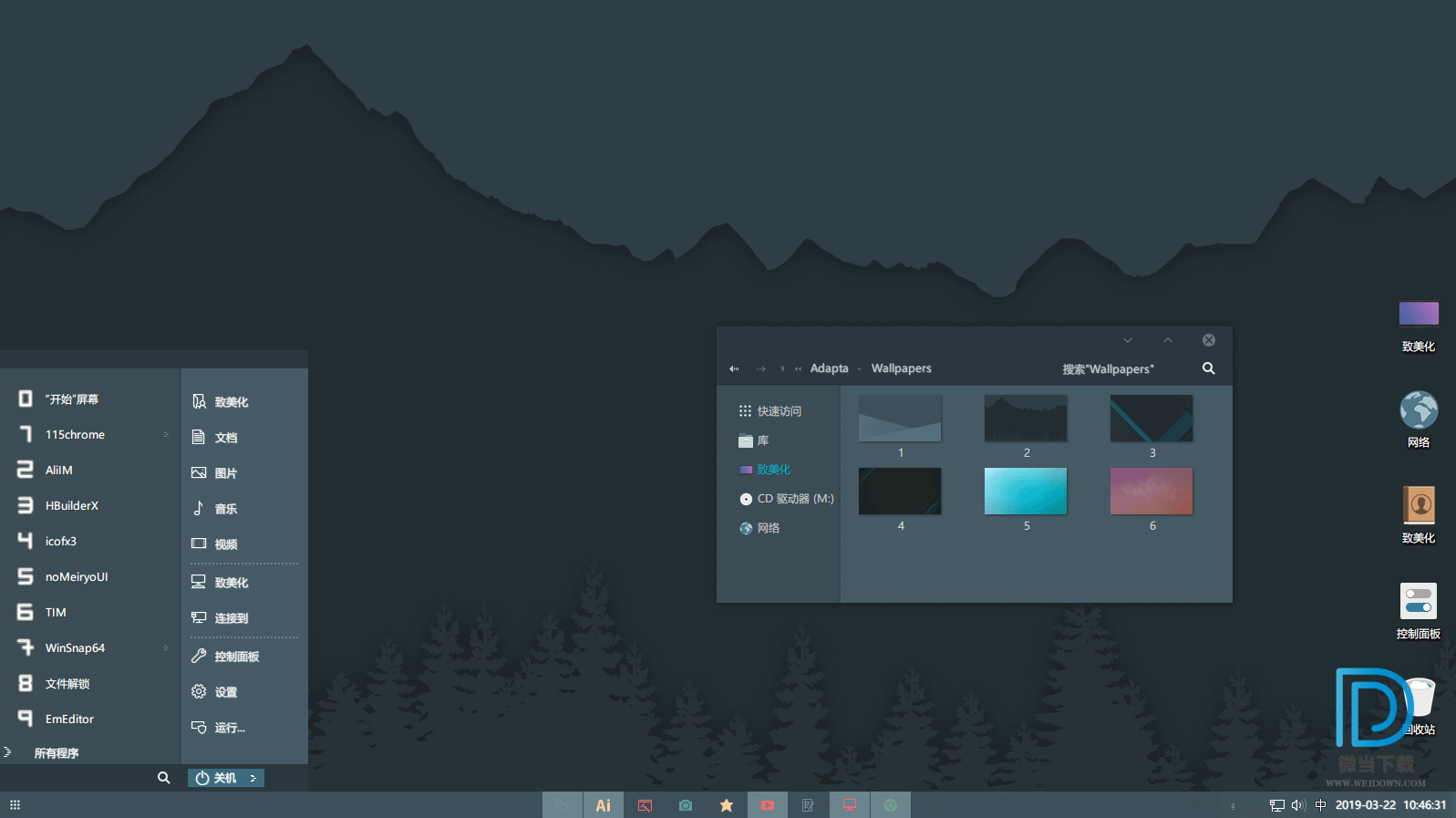Open the Chrome icon in the taskbar
Viewport: 1456px width, 818px height.
(891, 805)
